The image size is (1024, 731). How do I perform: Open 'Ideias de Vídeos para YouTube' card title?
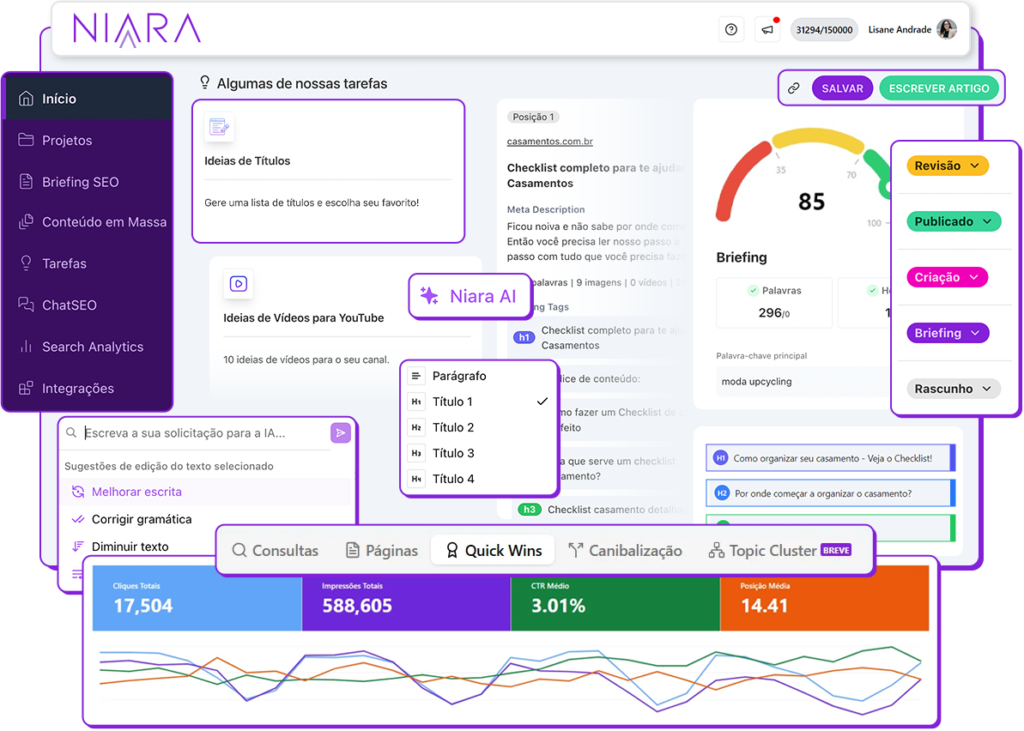click(x=304, y=318)
